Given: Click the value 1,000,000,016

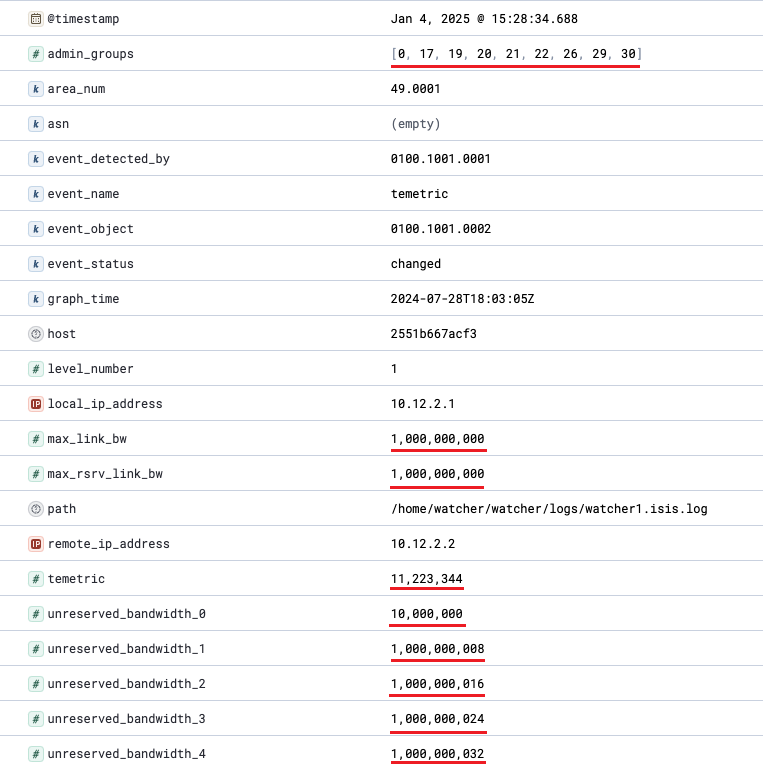Looking at the screenshot, I should [437, 684].
